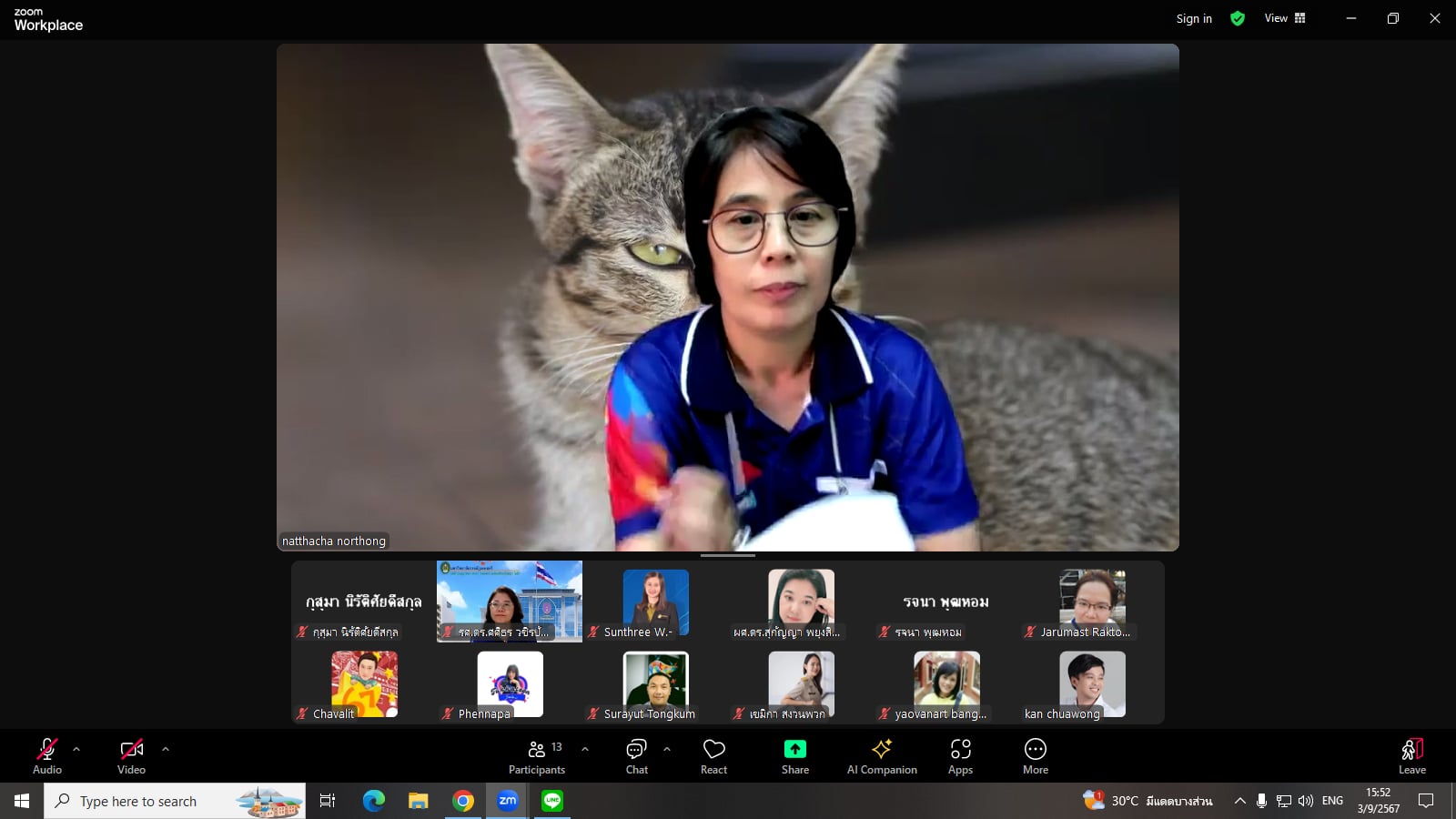Select kan chuawong participant thumbnail
Image resolution: width=1456 pixels, height=819 pixels.
1092,684
